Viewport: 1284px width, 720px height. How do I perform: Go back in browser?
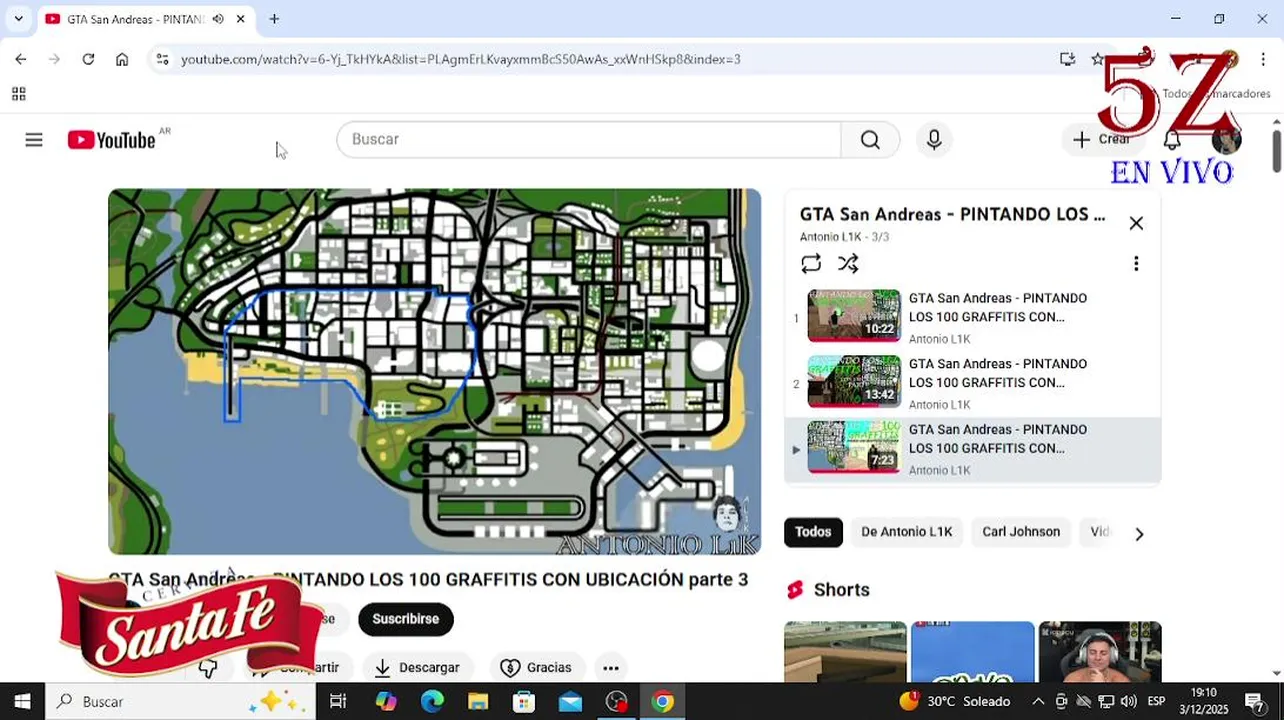[21, 59]
